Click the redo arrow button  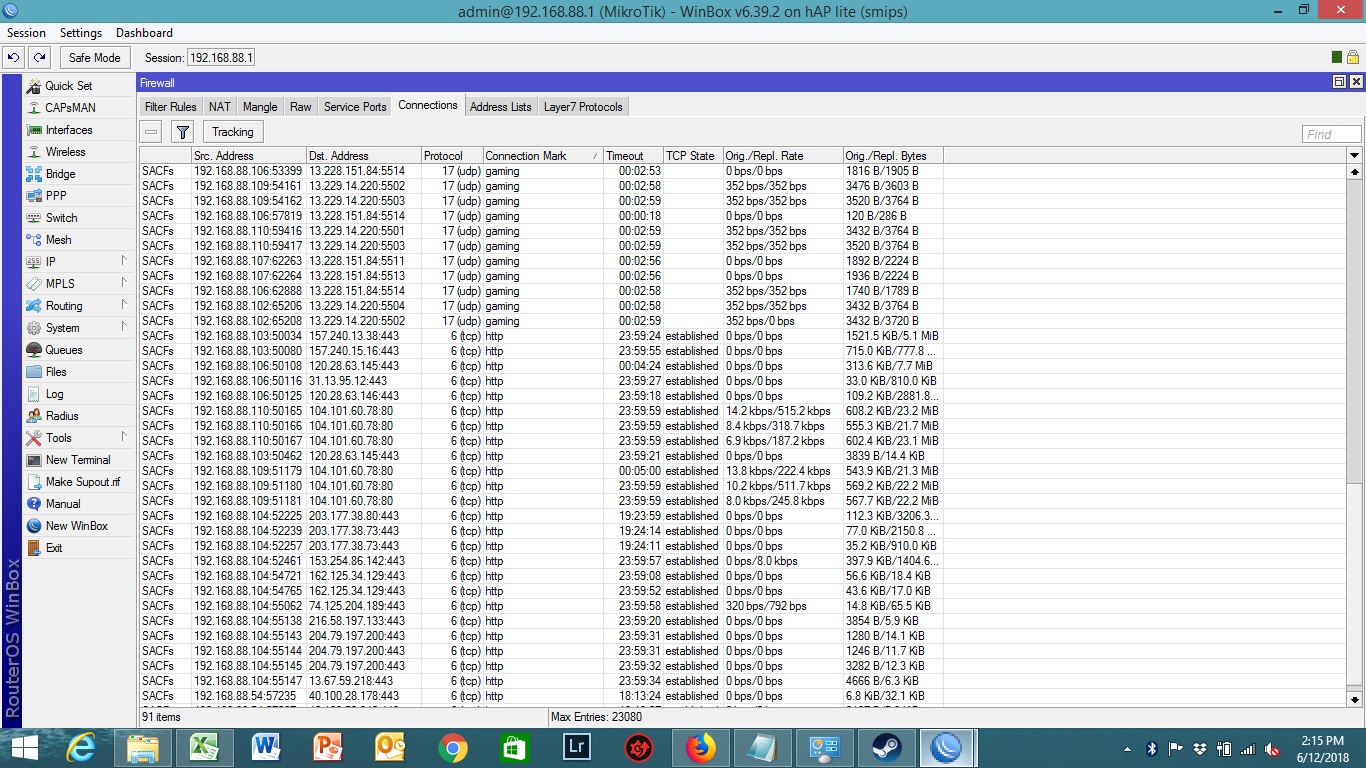tap(39, 58)
